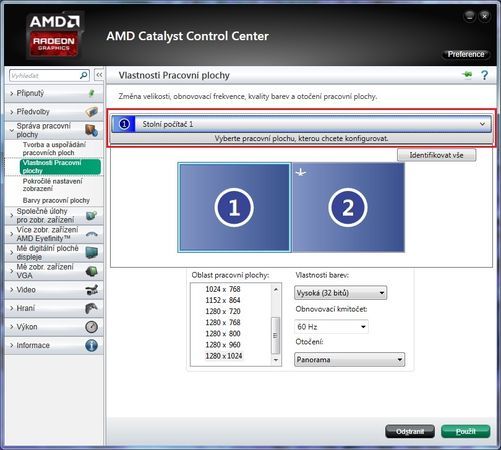This screenshot has height=450, width=501.
Task: Select resolution 1280 x 768
Action: tap(223, 322)
